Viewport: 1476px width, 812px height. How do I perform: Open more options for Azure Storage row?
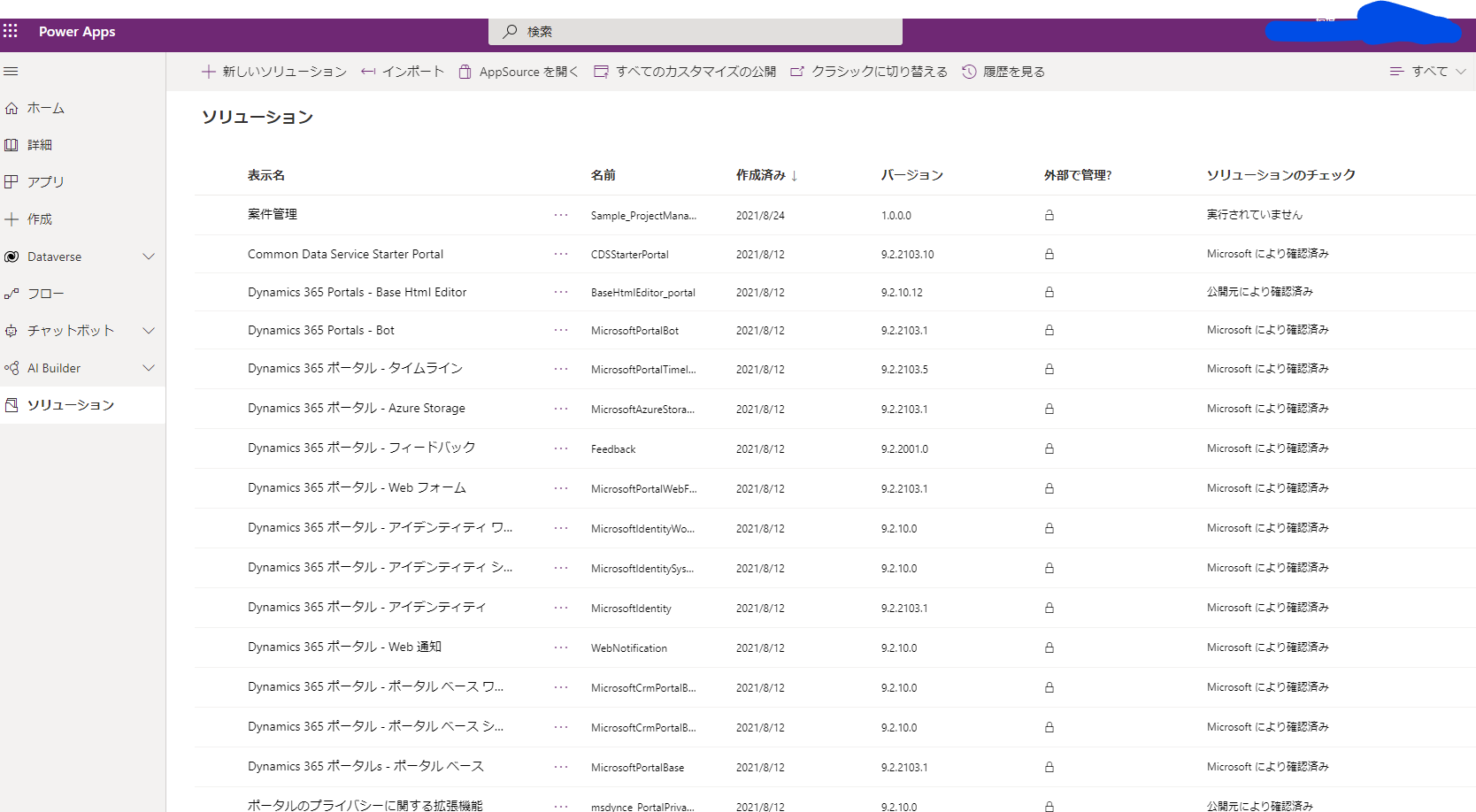point(561,409)
